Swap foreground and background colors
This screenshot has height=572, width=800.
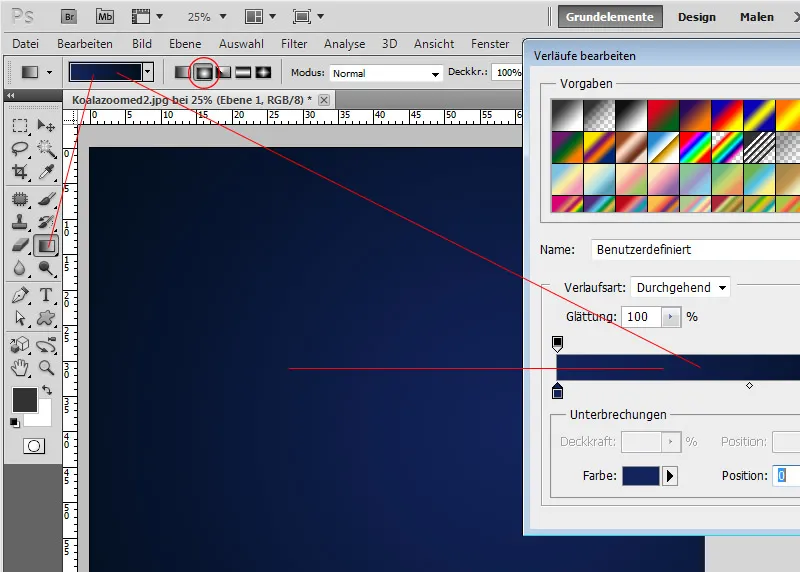(47, 390)
